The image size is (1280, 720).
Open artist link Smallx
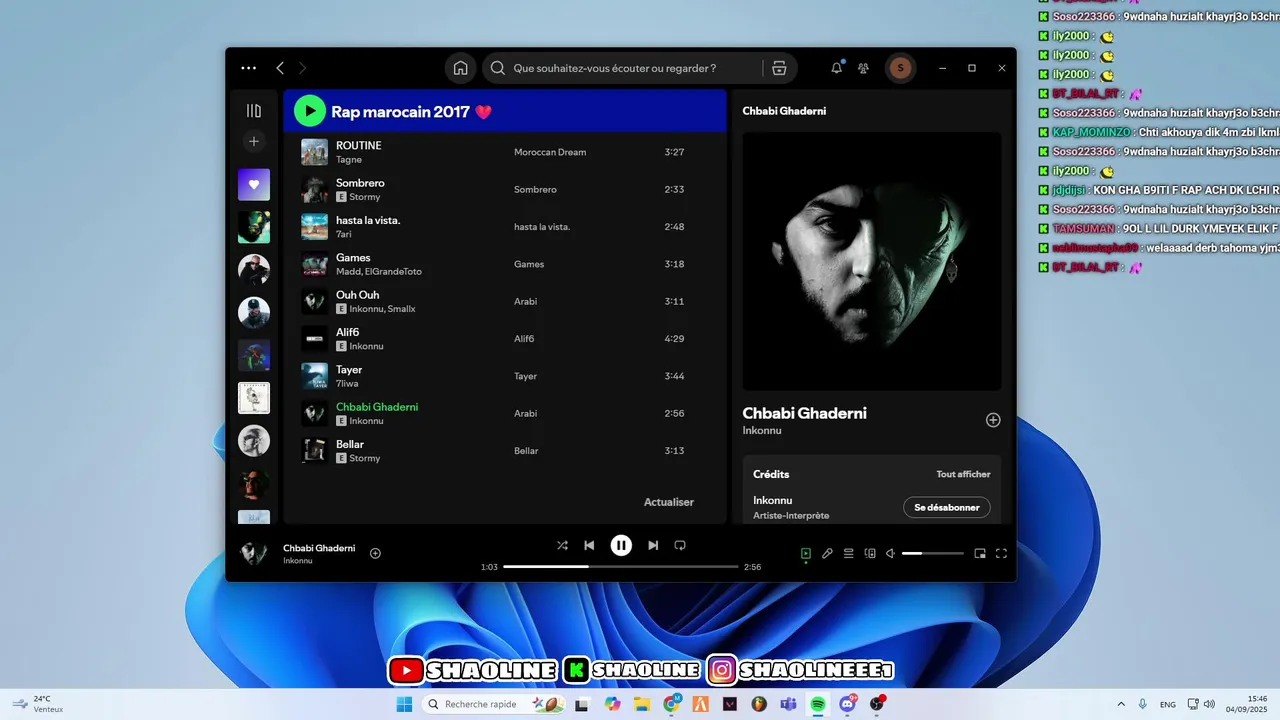[402, 309]
